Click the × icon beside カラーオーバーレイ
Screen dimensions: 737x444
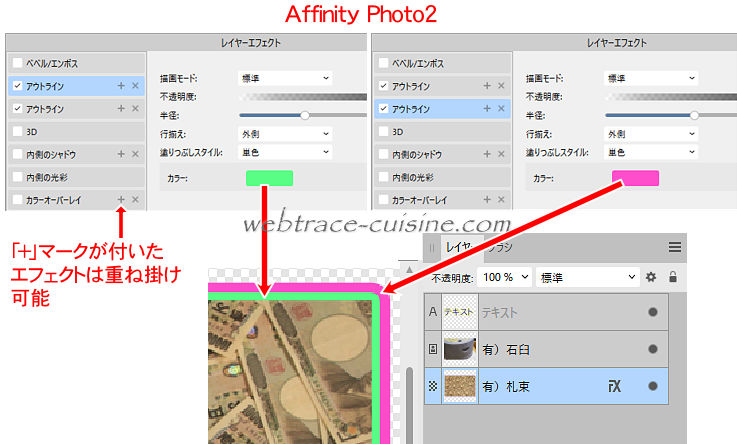(136, 200)
